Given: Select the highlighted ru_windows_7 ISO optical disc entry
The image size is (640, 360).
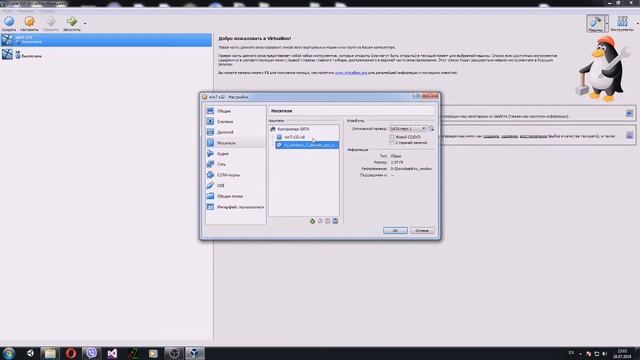Looking at the screenshot, I should click(307, 145).
